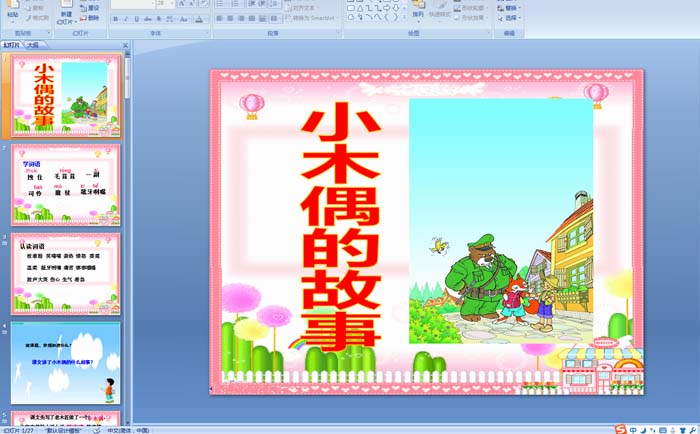
Task: Decrease list indent level
Action: 252,4
